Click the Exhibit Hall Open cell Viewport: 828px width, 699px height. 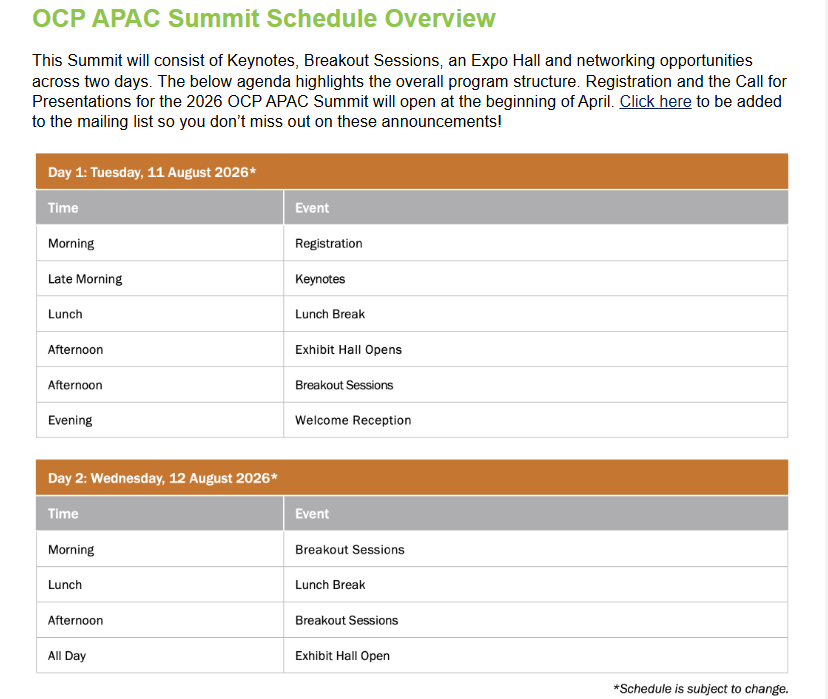(342, 656)
